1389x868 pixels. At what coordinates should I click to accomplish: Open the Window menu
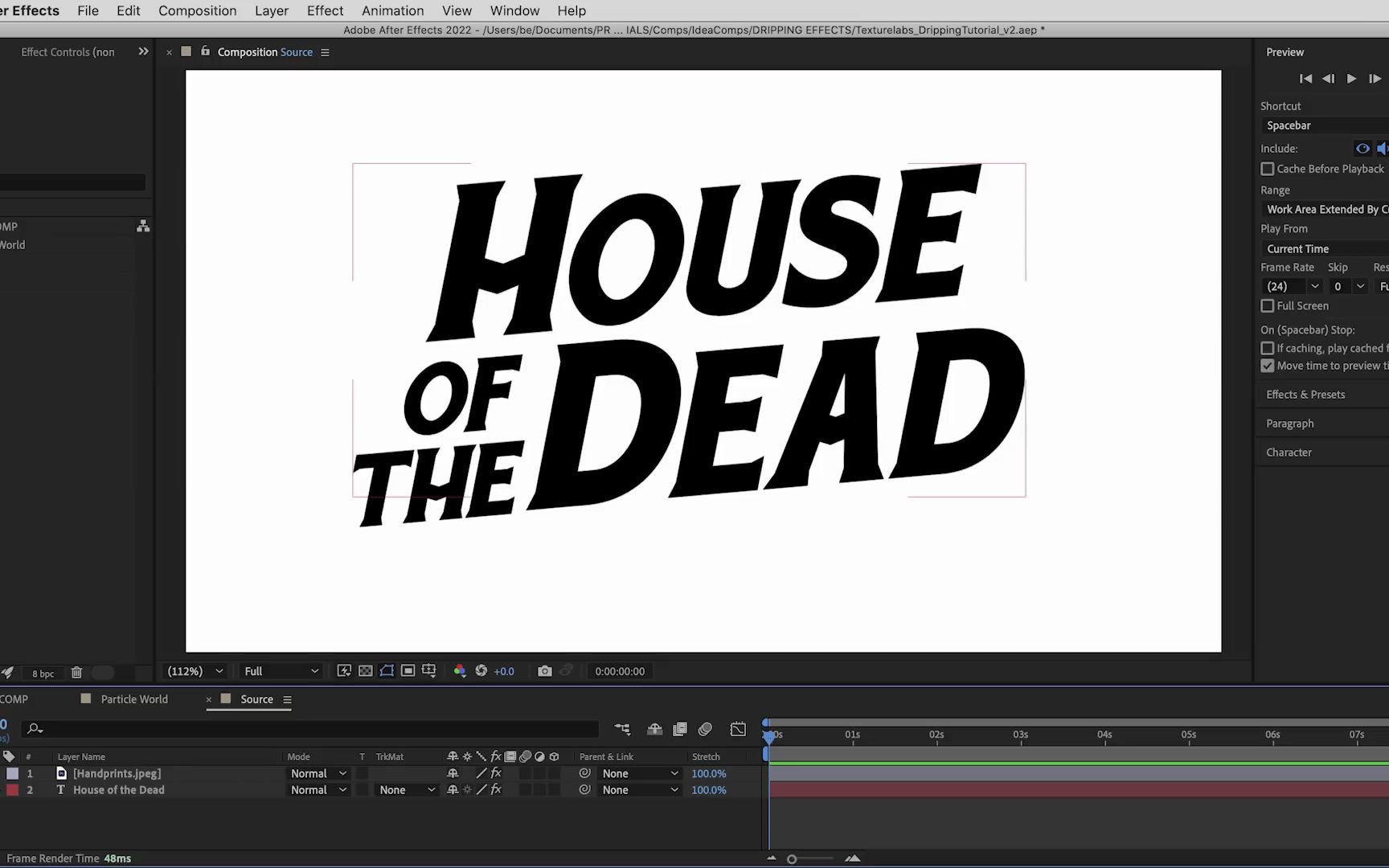514,10
